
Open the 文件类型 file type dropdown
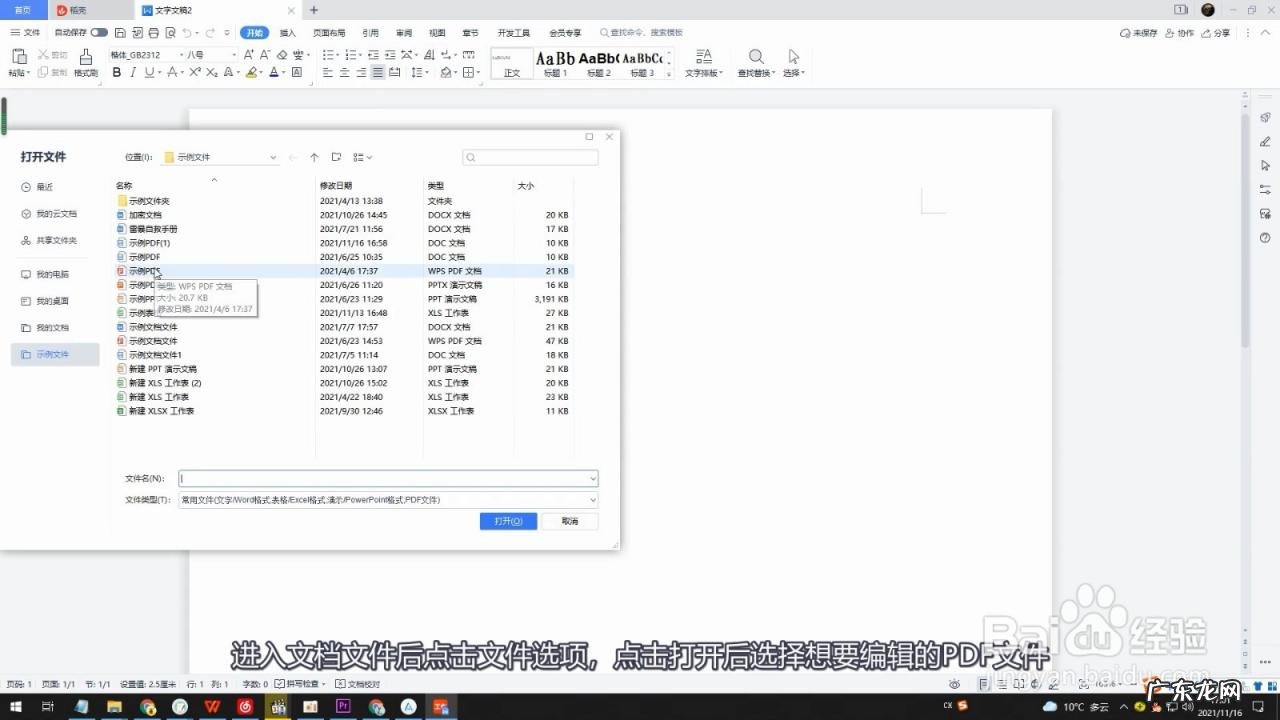point(593,500)
